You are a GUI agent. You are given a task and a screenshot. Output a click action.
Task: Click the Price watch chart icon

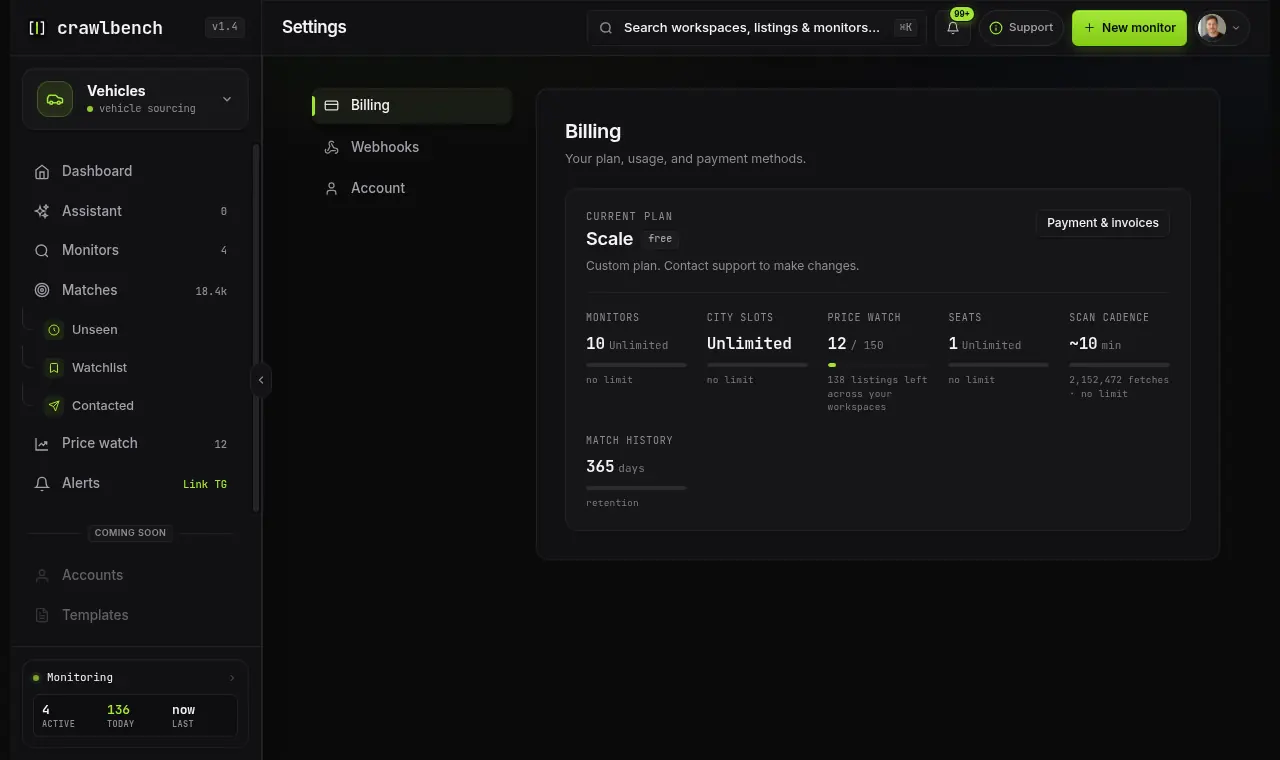pos(42,444)
